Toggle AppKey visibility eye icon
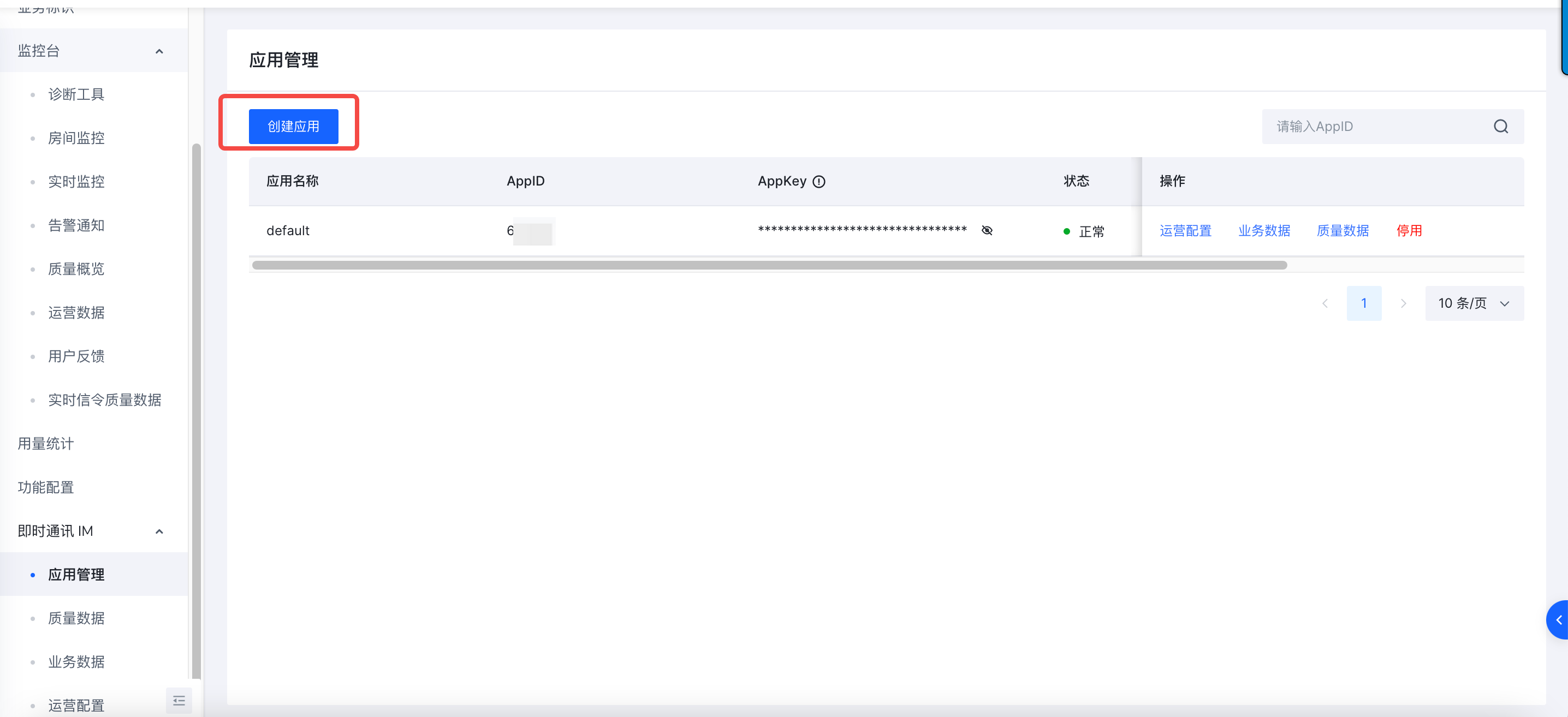 (x=987, y=230)
